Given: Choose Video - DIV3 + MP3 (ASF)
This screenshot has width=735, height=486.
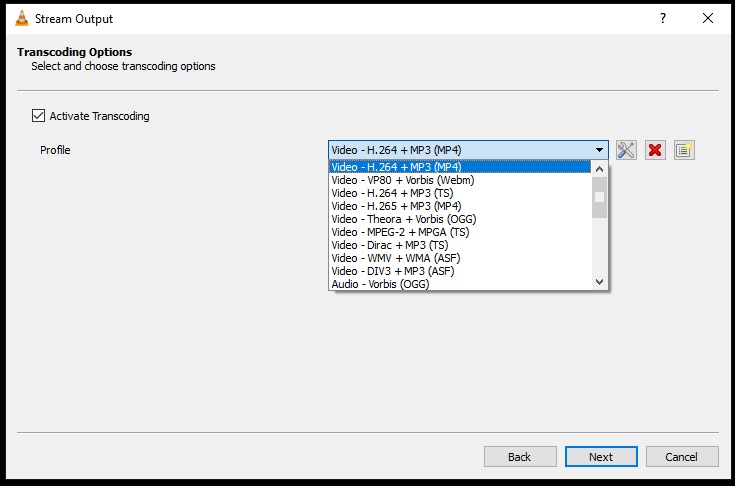Looking at the screenshot, I should coord(460,271).
